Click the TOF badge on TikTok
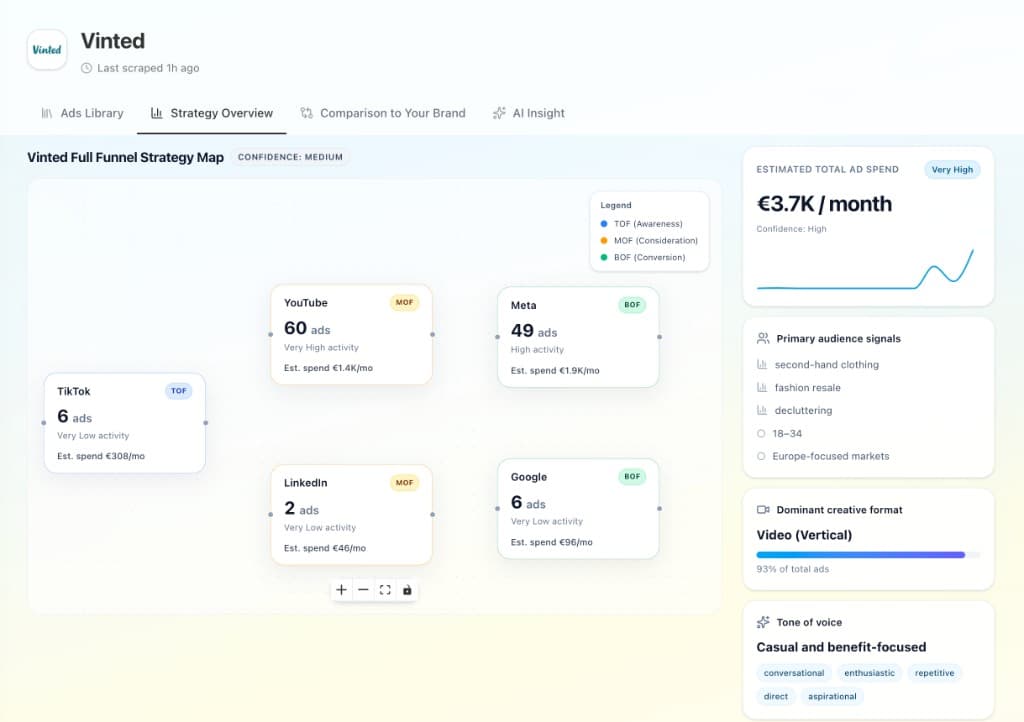Screen dimensions: 1024x722 coord(178,391)
